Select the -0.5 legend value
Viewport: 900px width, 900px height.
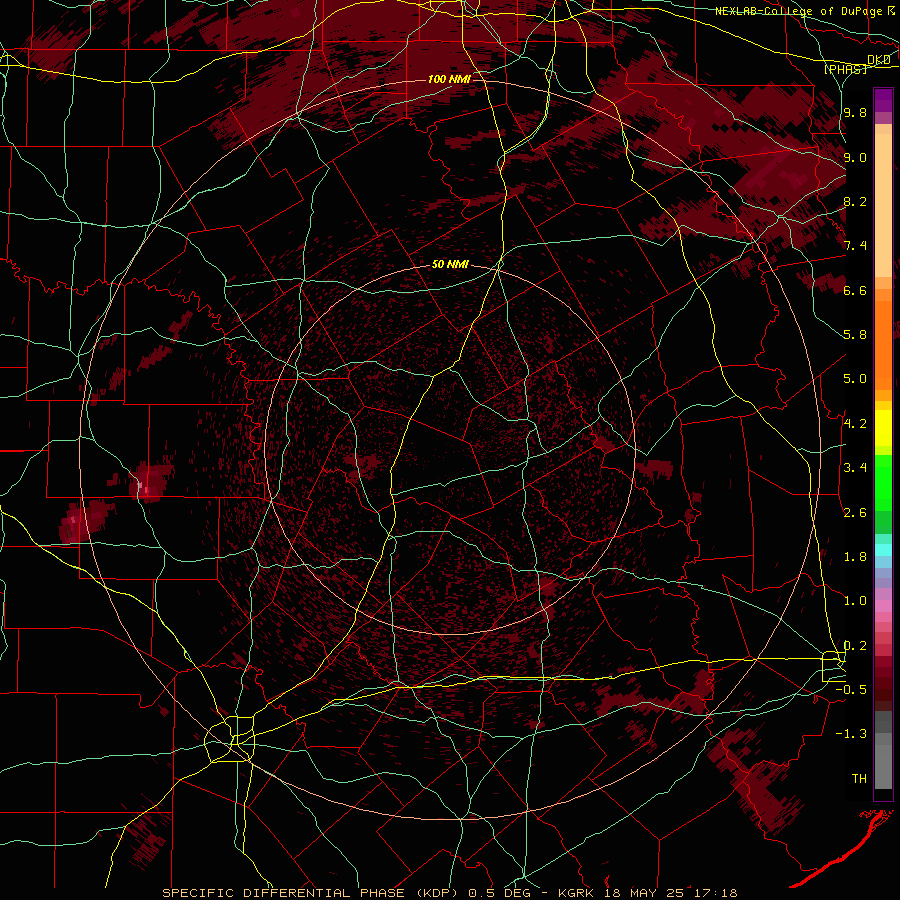pos(851,690)
